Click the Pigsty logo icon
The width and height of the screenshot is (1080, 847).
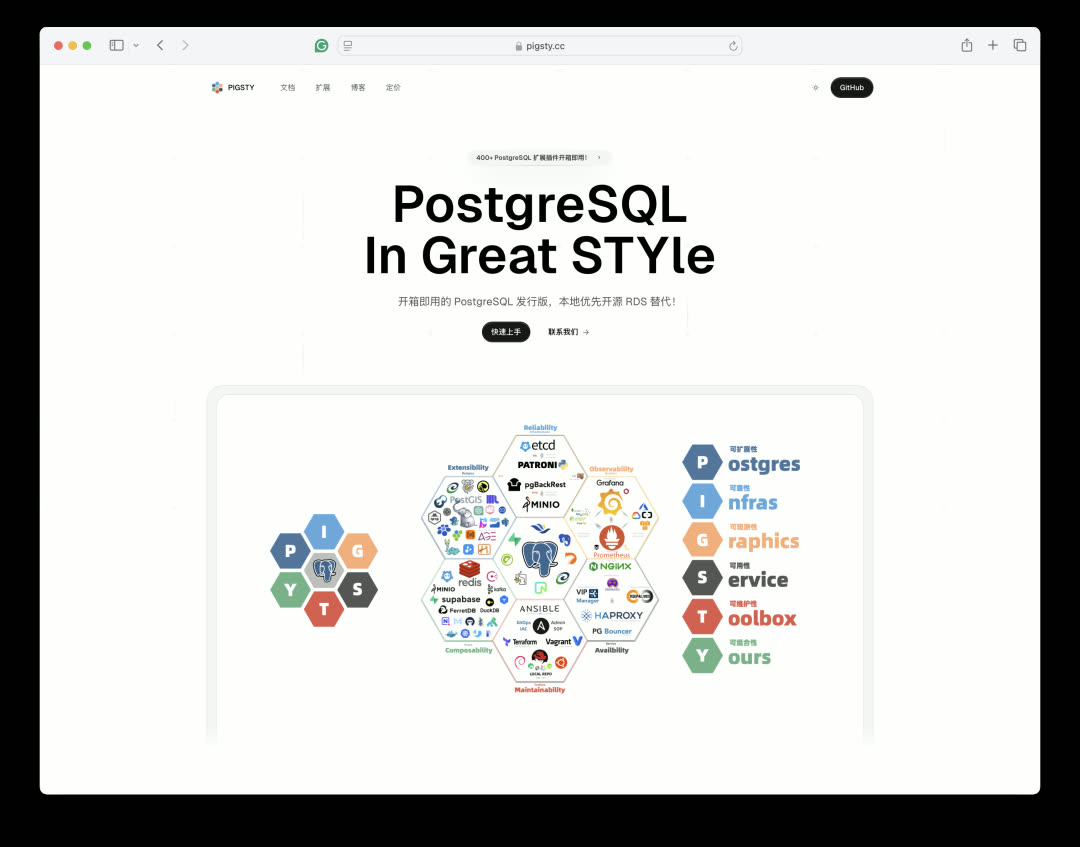[217, 88]
